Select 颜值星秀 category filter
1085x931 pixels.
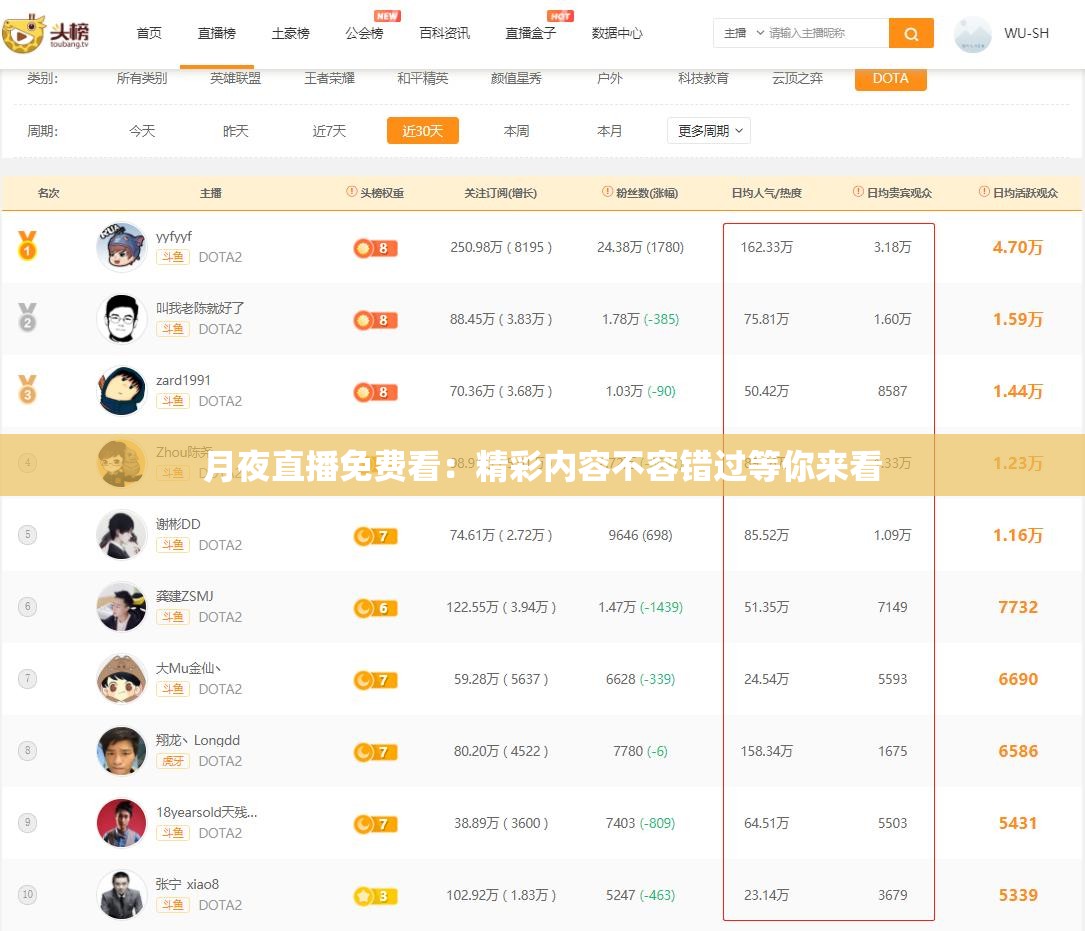tap(516, 78)
